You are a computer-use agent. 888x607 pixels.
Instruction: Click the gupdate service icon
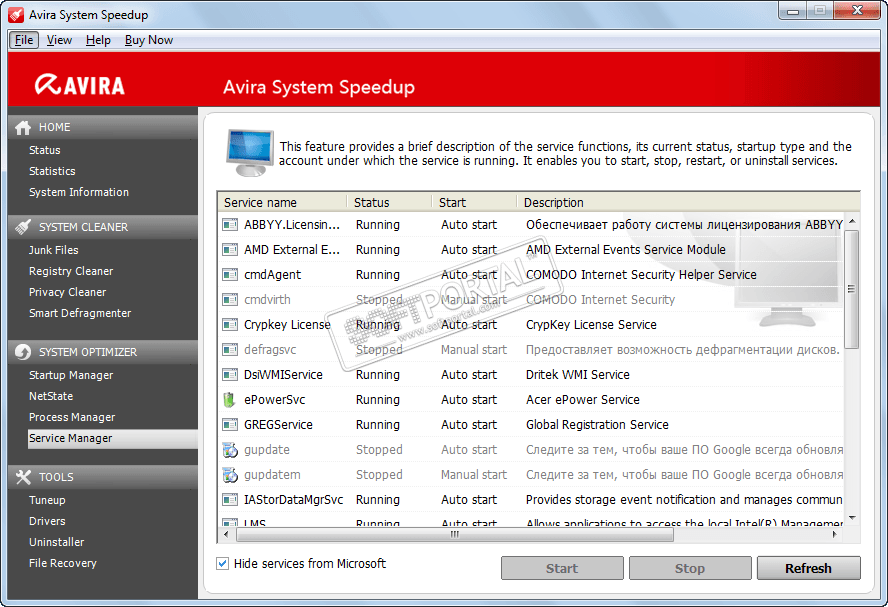point(230,450)
